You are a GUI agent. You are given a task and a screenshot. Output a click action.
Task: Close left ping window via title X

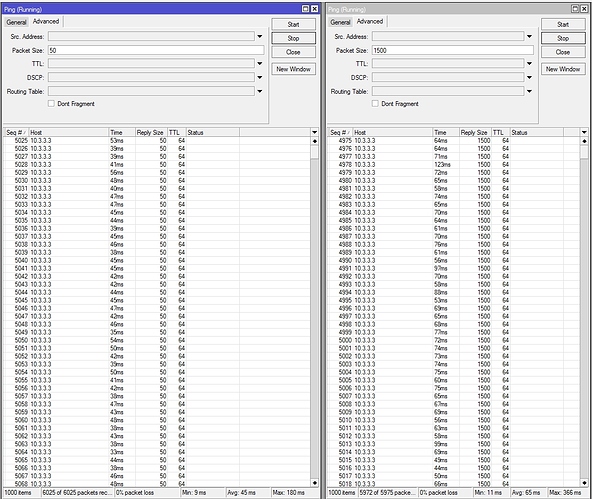tap(314, 9)
